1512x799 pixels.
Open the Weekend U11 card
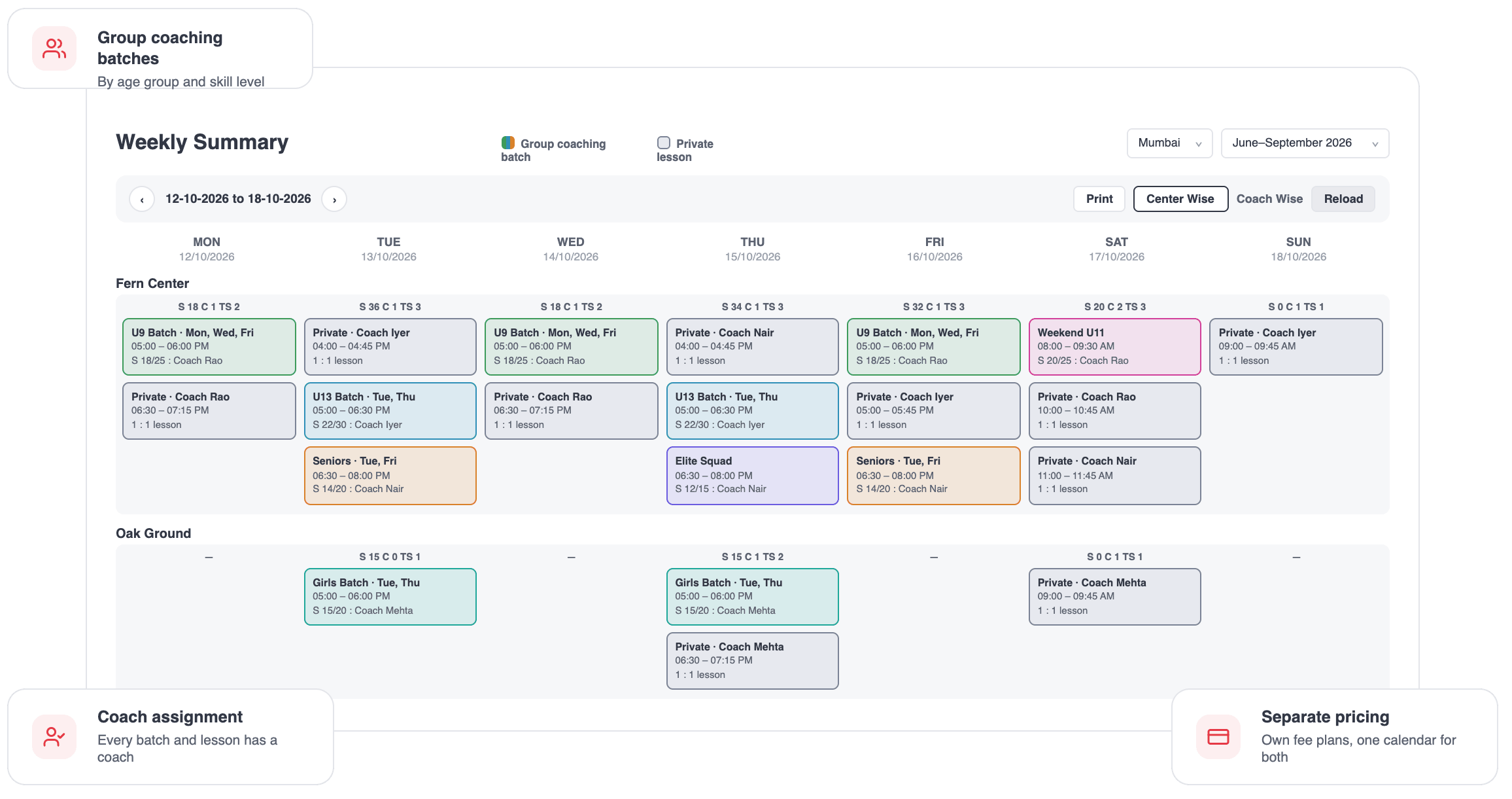click(x=1115, y=347)
